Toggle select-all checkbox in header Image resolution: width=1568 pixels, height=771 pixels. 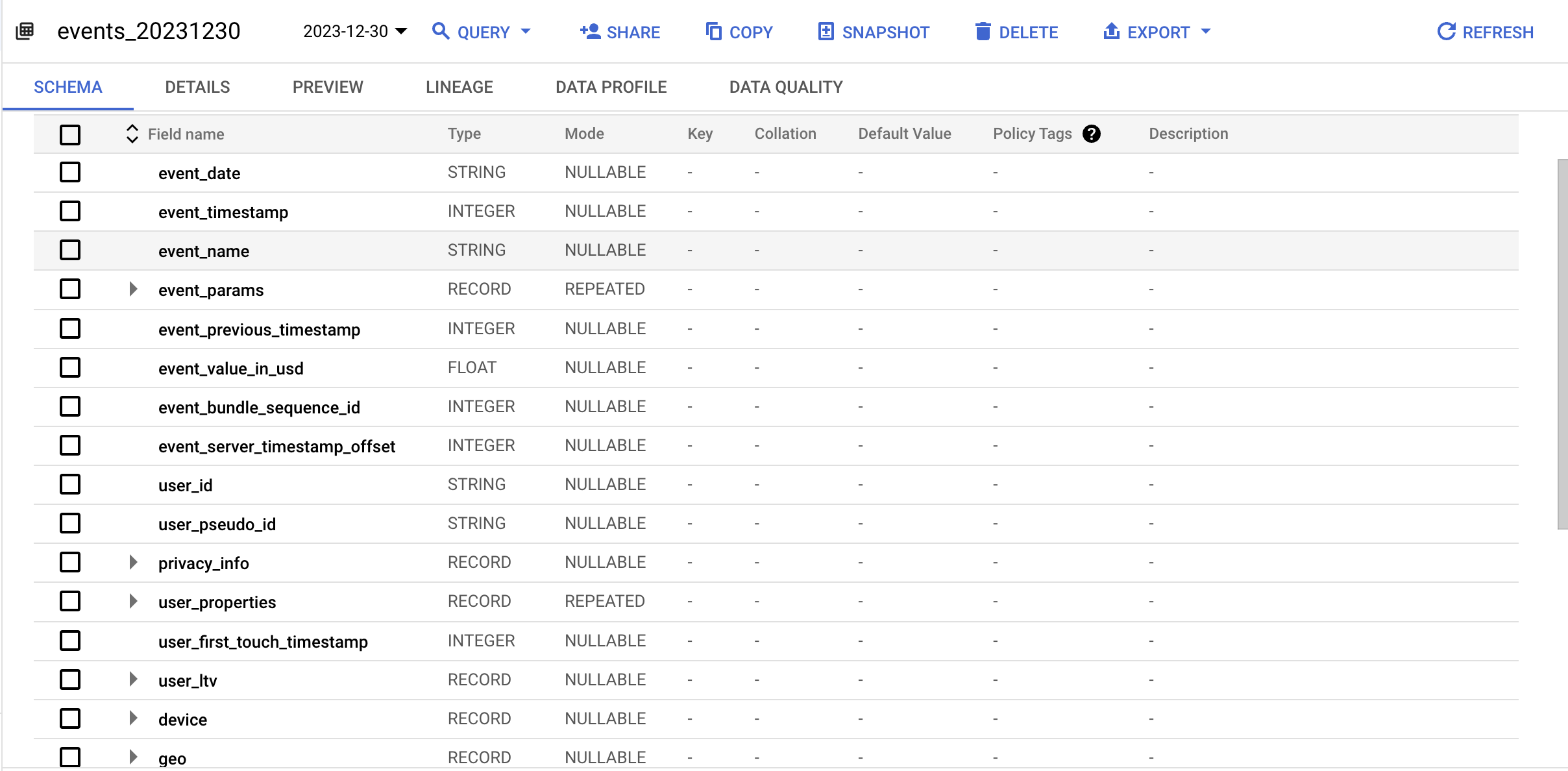pyautogui.click(x=70, y=134)
